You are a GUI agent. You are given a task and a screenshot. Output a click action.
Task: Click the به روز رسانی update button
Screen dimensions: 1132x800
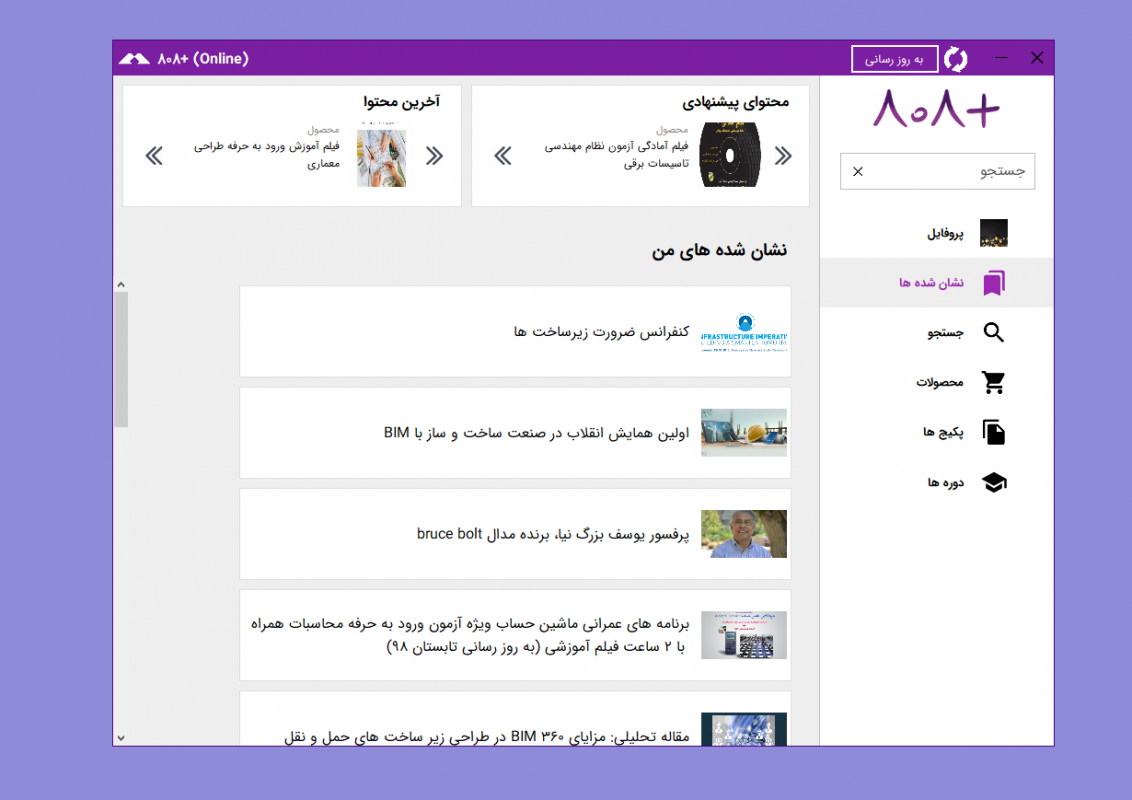(x=894, y=59)
